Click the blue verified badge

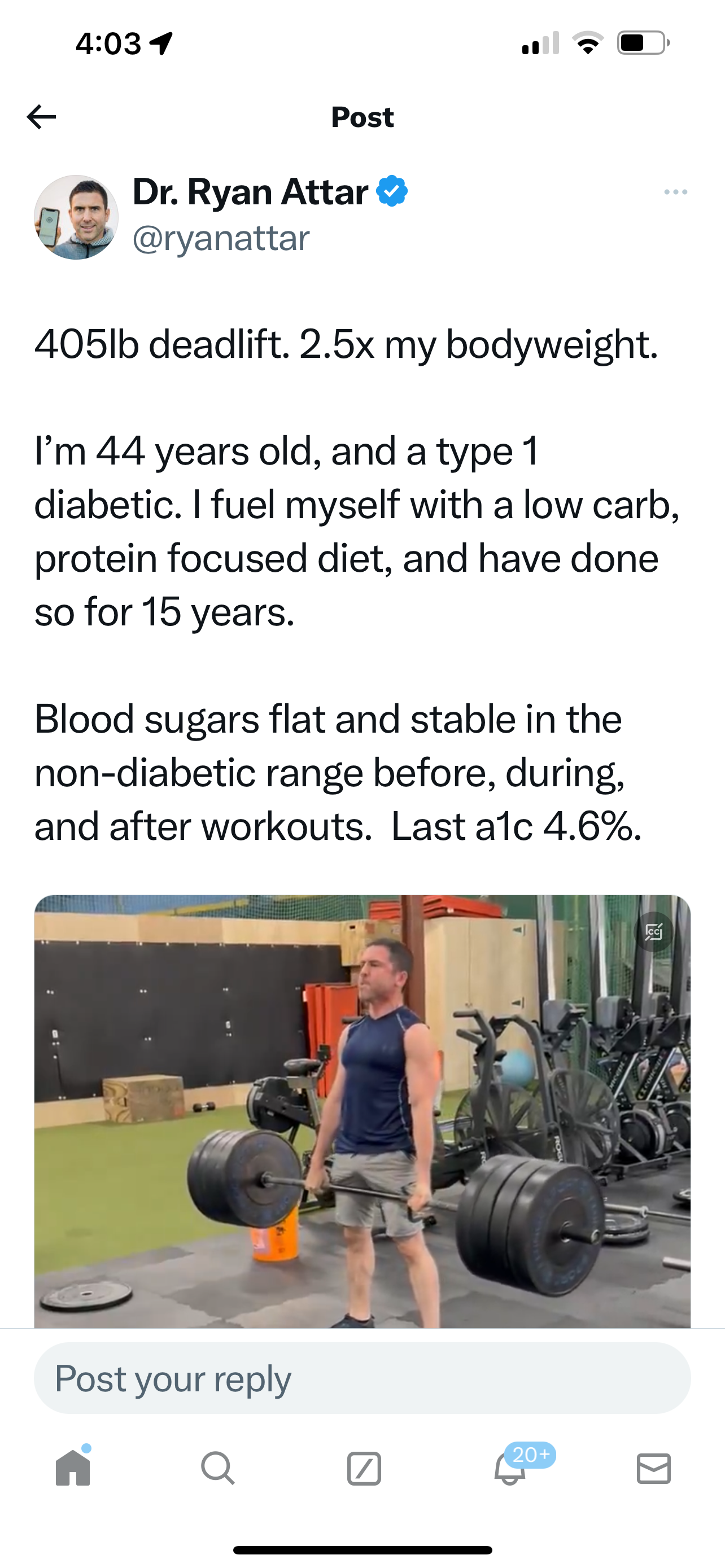point(392,192)
